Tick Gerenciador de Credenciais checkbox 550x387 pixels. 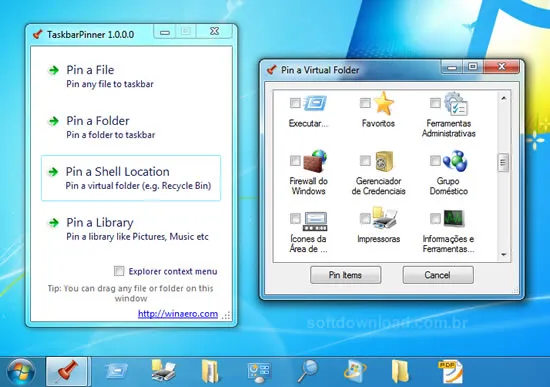click(x=365, y=161)
